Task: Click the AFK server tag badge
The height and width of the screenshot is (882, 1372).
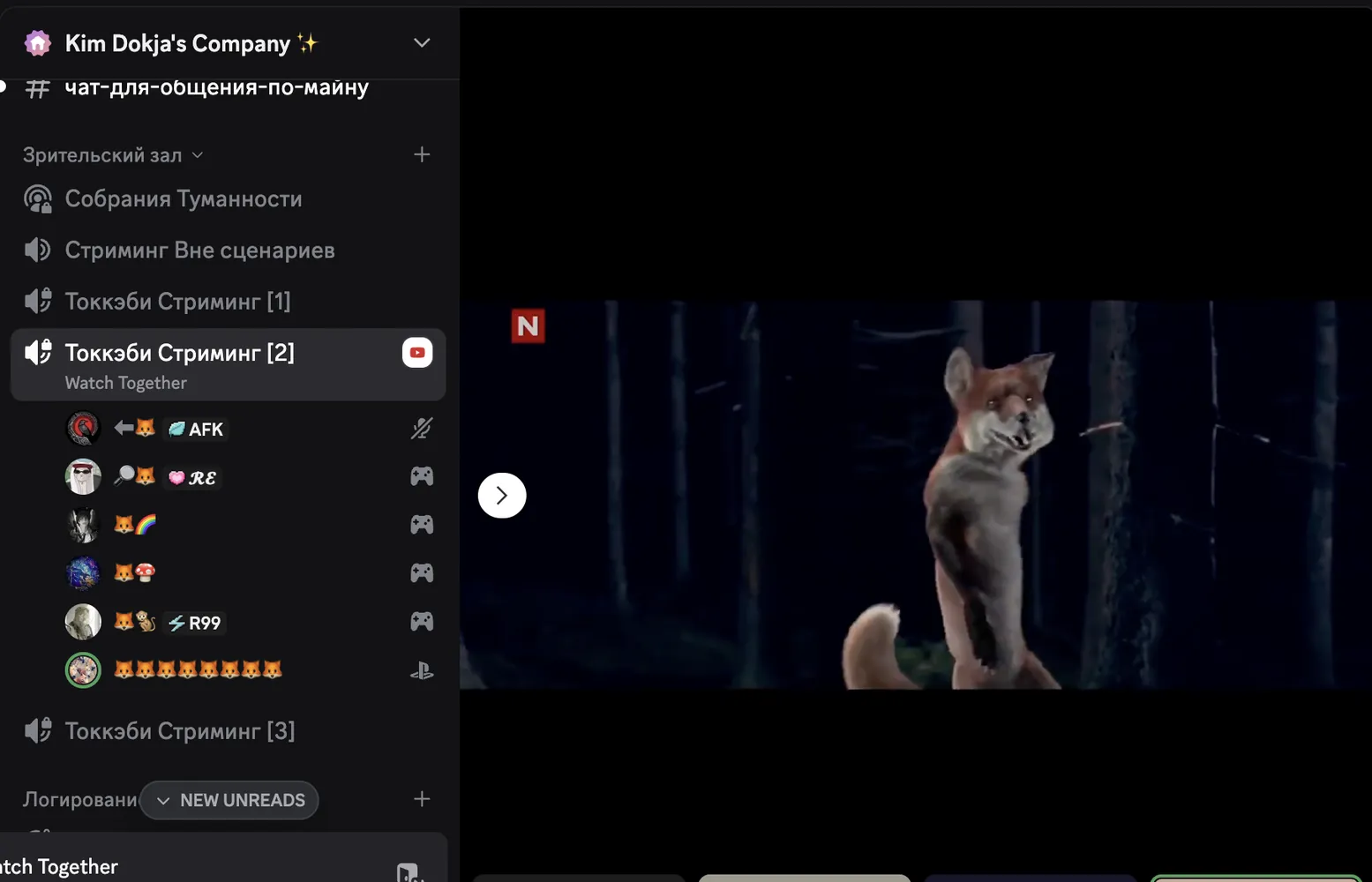Action: [195, 430]
